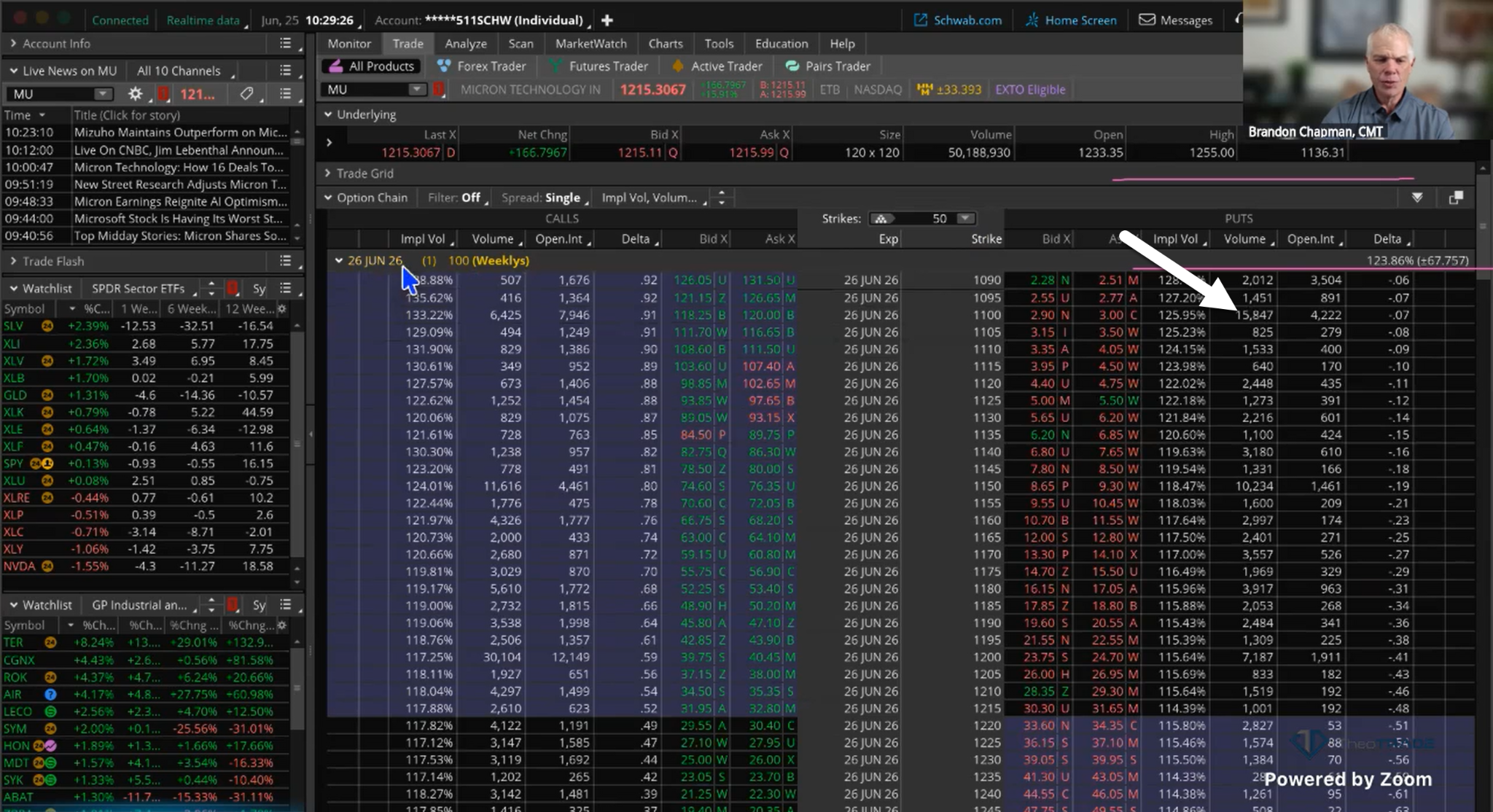The width and height of the screenshot is (1493, 812).
Task: Open column settings gear in GP Industrial watchlist header
Action: [x=282, y=625]
